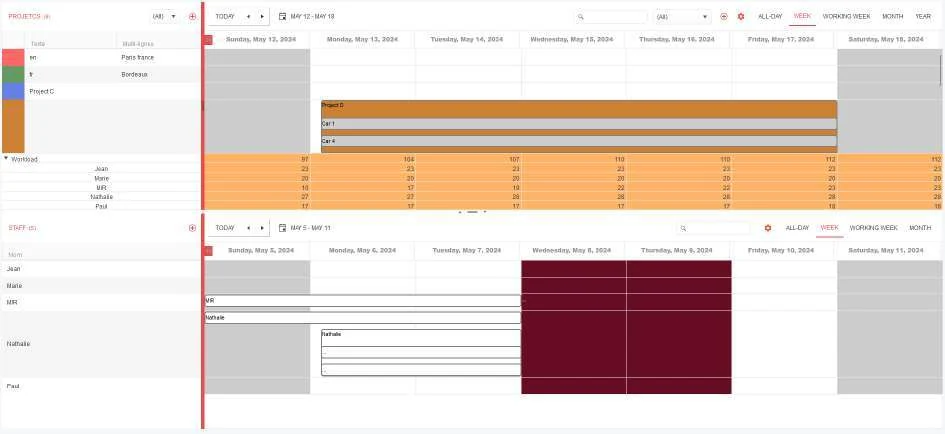Image resolution: width=945 pixels, height=434 pixels.
Task: Click vertical scrollbar of projects scheduler
Action: coord(940,70)
